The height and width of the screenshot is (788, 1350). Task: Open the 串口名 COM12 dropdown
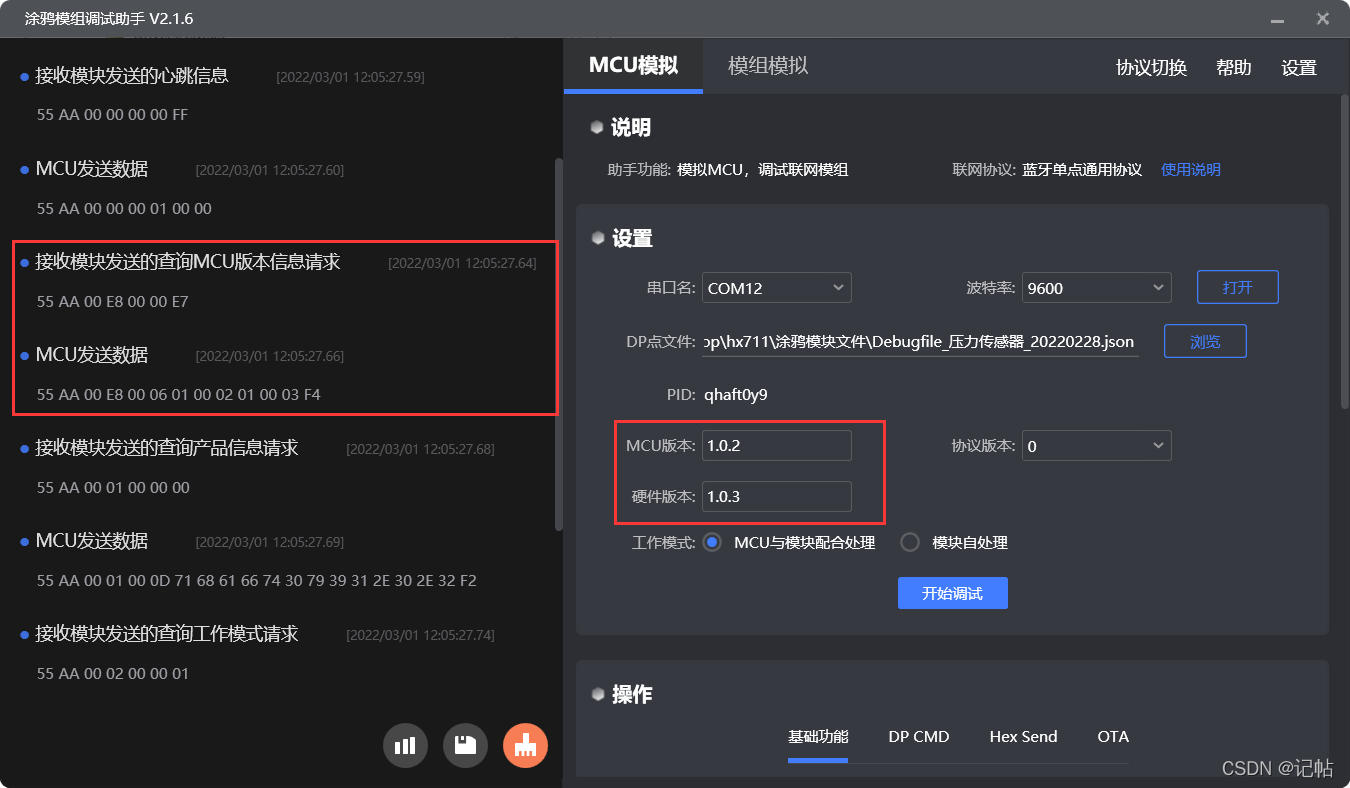tap(776, 287)
